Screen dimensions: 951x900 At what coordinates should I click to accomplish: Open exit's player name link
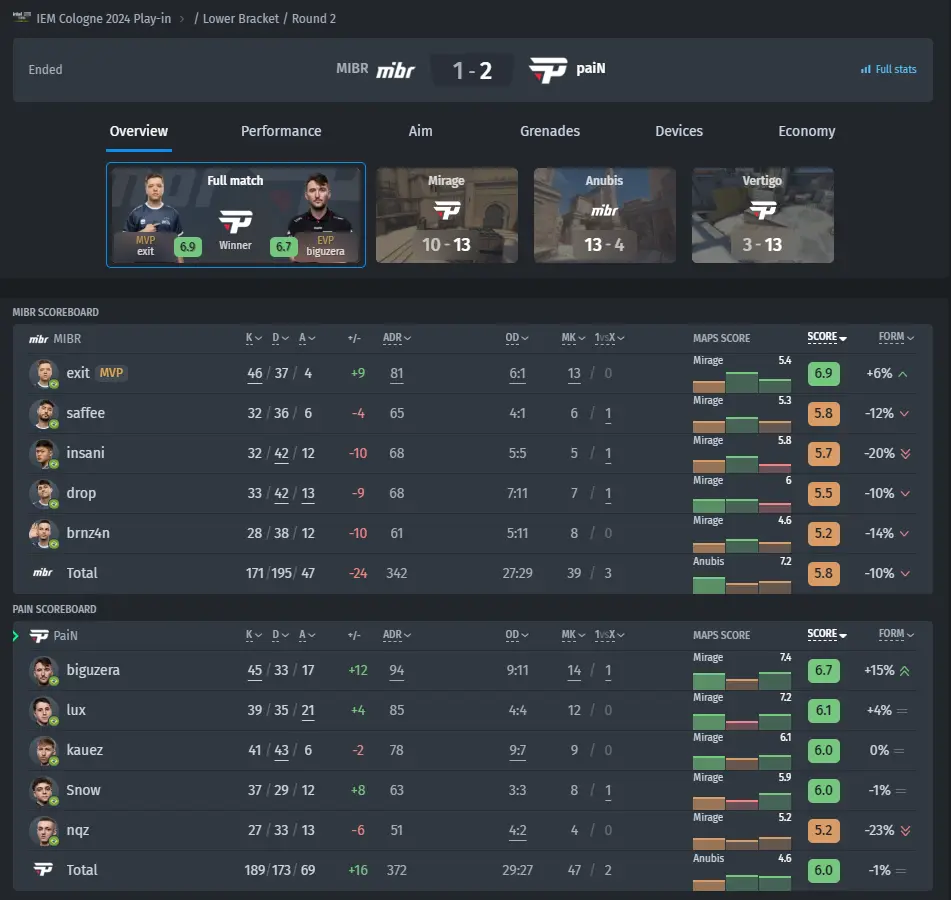(x=78, y=373)
